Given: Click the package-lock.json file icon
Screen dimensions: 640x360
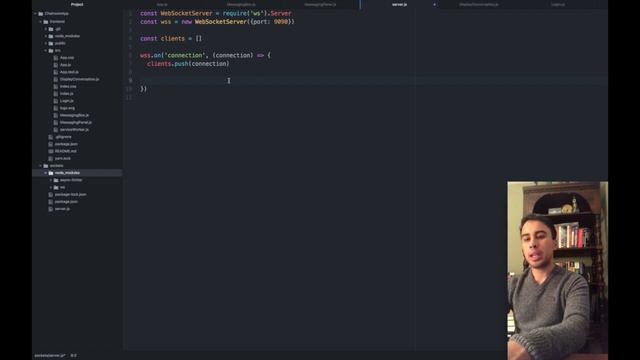Looking at the screenshot, I should pos(51,194).
